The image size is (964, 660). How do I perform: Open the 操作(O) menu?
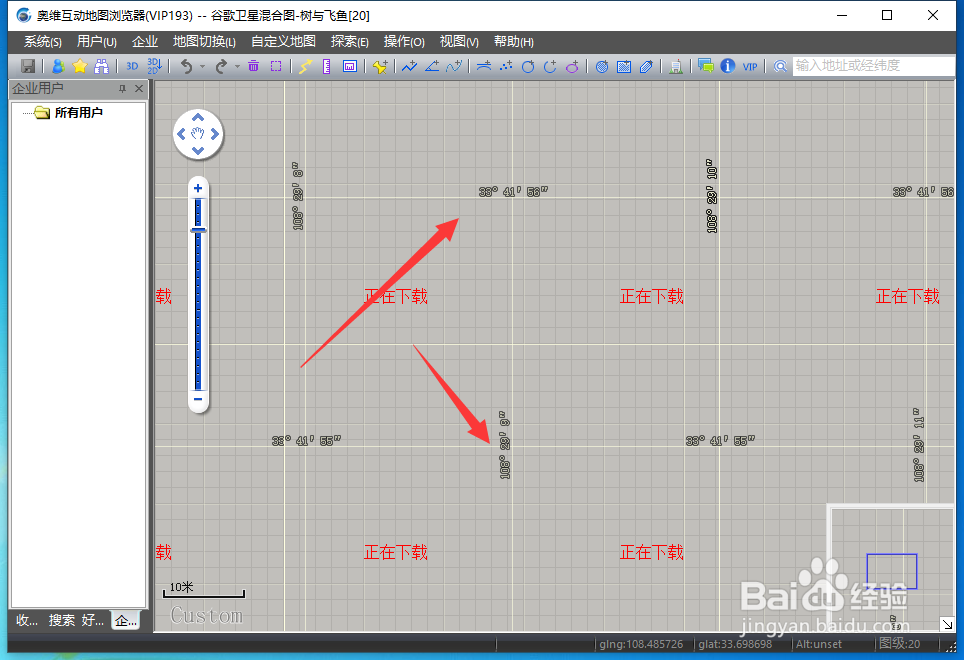click(x=404, y=42)
